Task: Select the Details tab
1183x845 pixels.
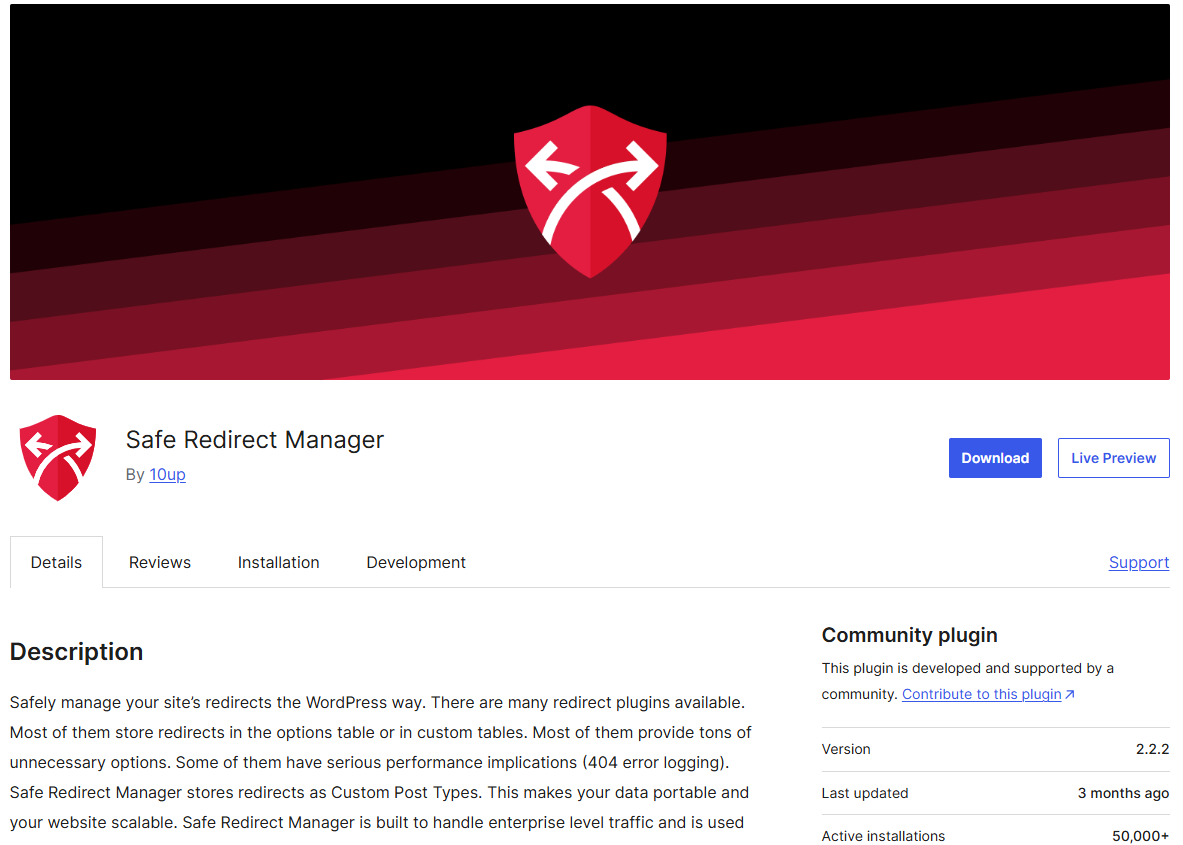Action: pos(57,562)
